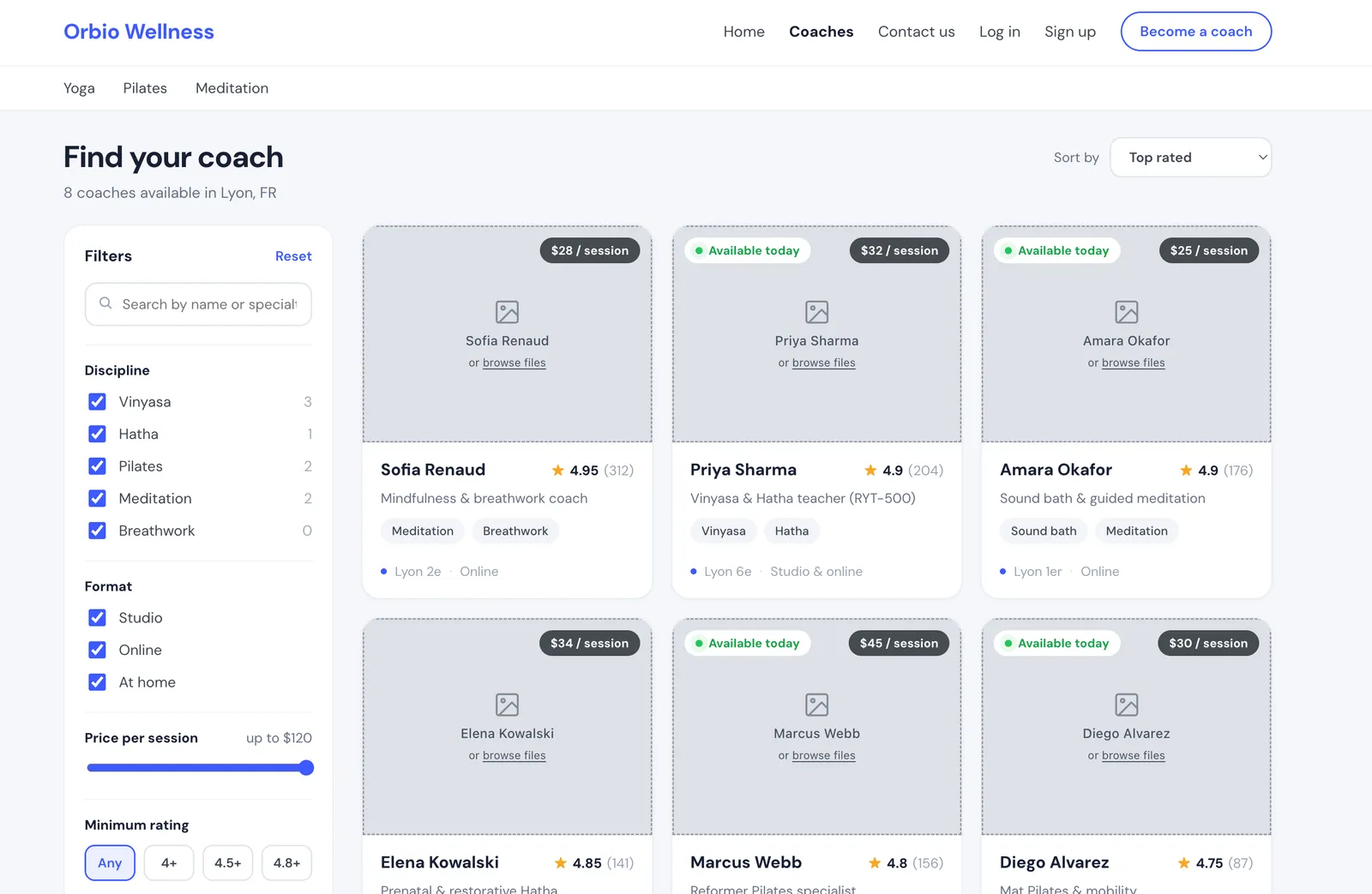The image size is (1372, 894).
Task: Toggle the Meditation discipline checkbox
Action: click(98, 498)
